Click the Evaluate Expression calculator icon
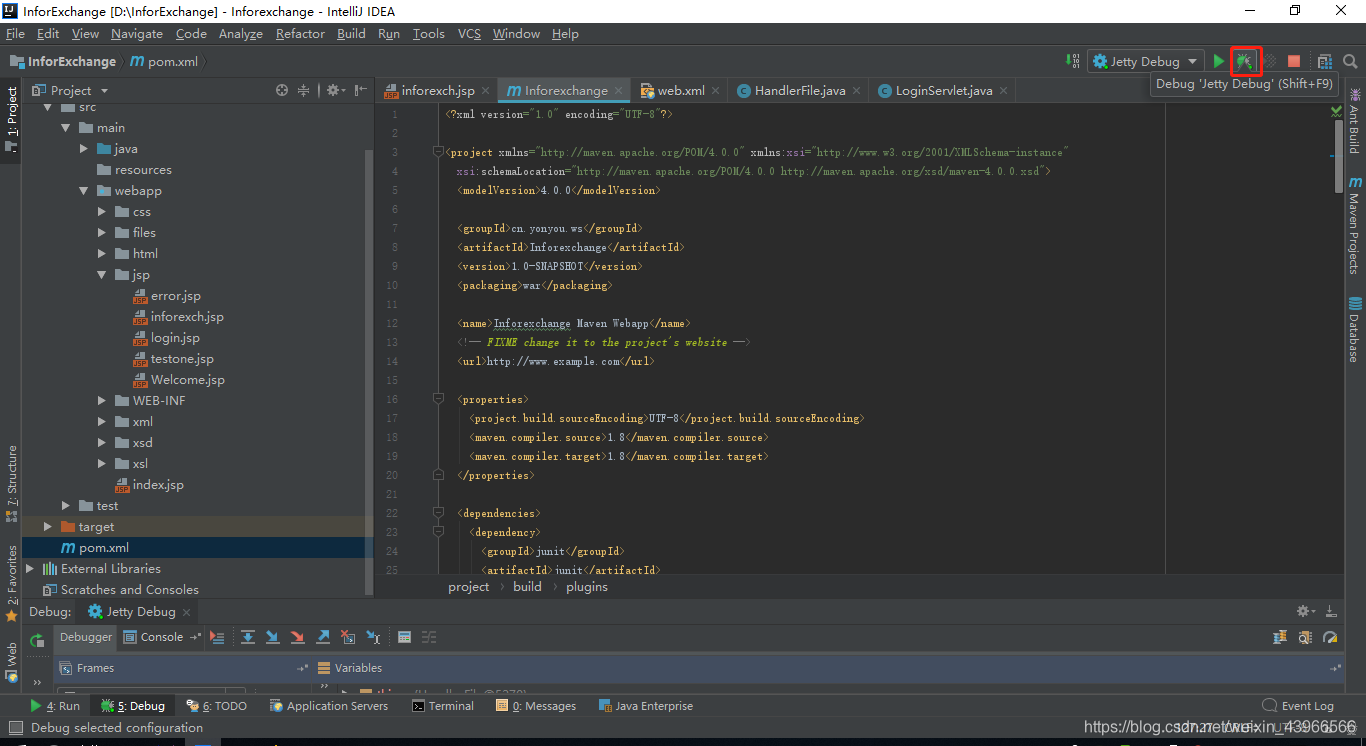1366x746 pixels. pyautogui.click(x=404, y=637)
